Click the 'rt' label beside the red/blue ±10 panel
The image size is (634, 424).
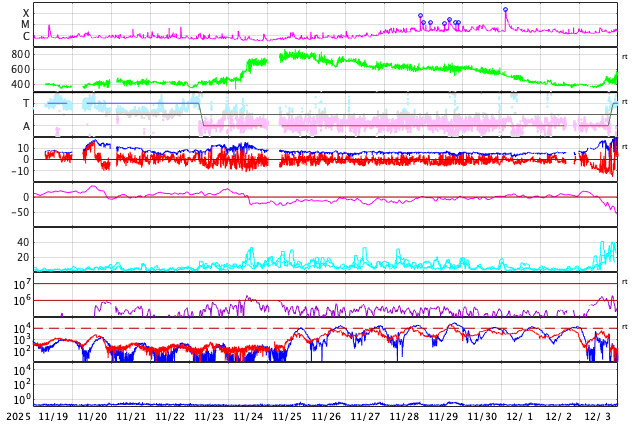(x=624, y=147)
